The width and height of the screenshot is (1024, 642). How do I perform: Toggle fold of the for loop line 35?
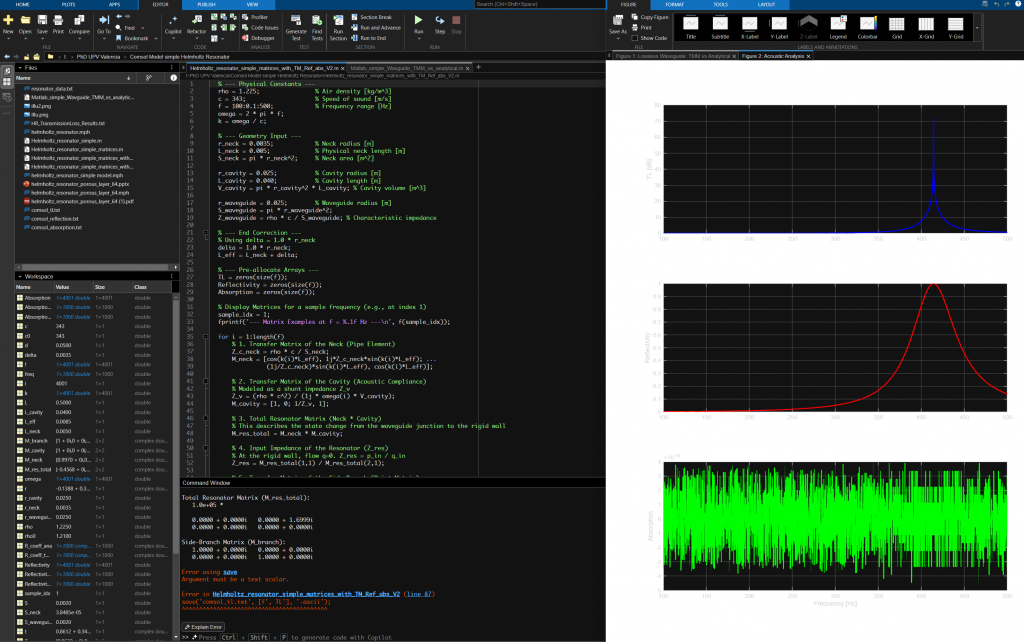pos(206,337)
